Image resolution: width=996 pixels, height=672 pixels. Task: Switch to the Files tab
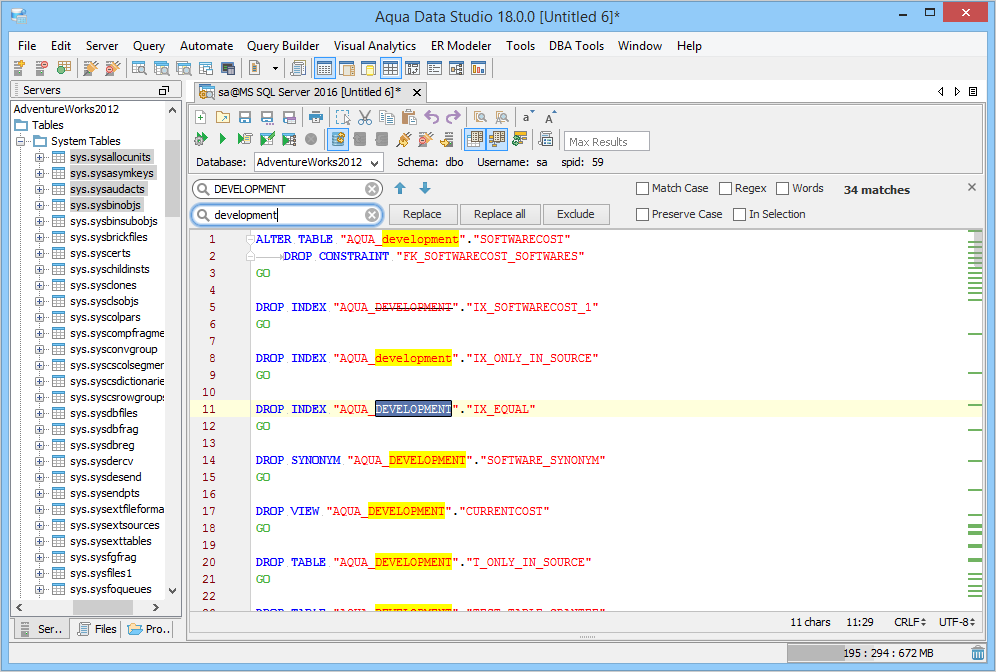[x=97, y=629]
